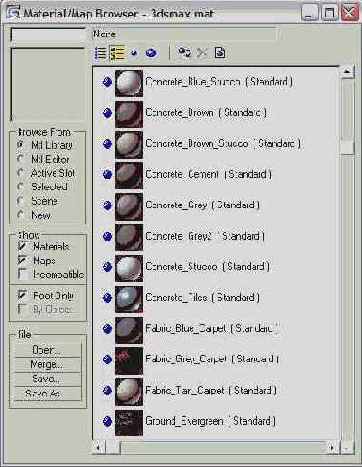
Task: Choose View Large Icons toolbar button
Action: coord(151,53)
